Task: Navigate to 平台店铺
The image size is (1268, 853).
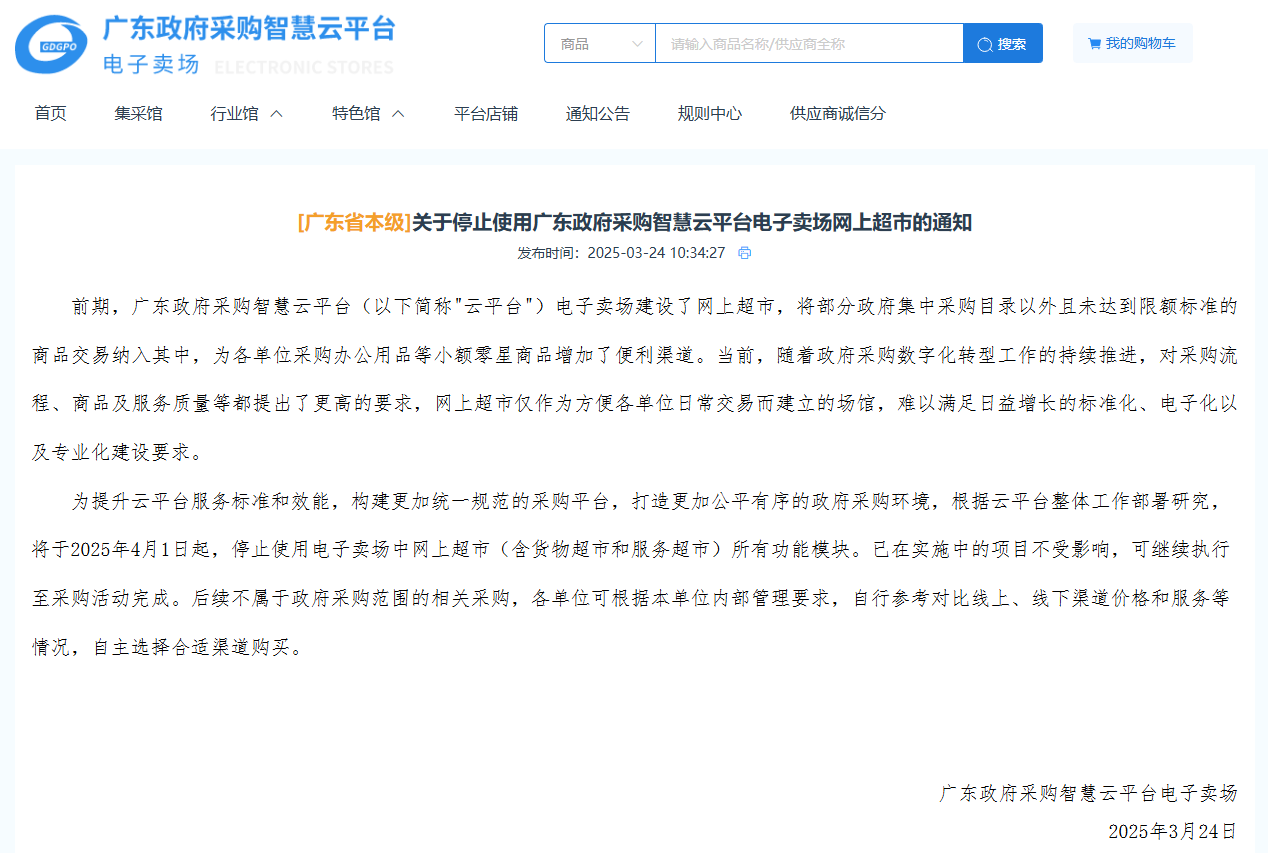Action: pos(485,114)
